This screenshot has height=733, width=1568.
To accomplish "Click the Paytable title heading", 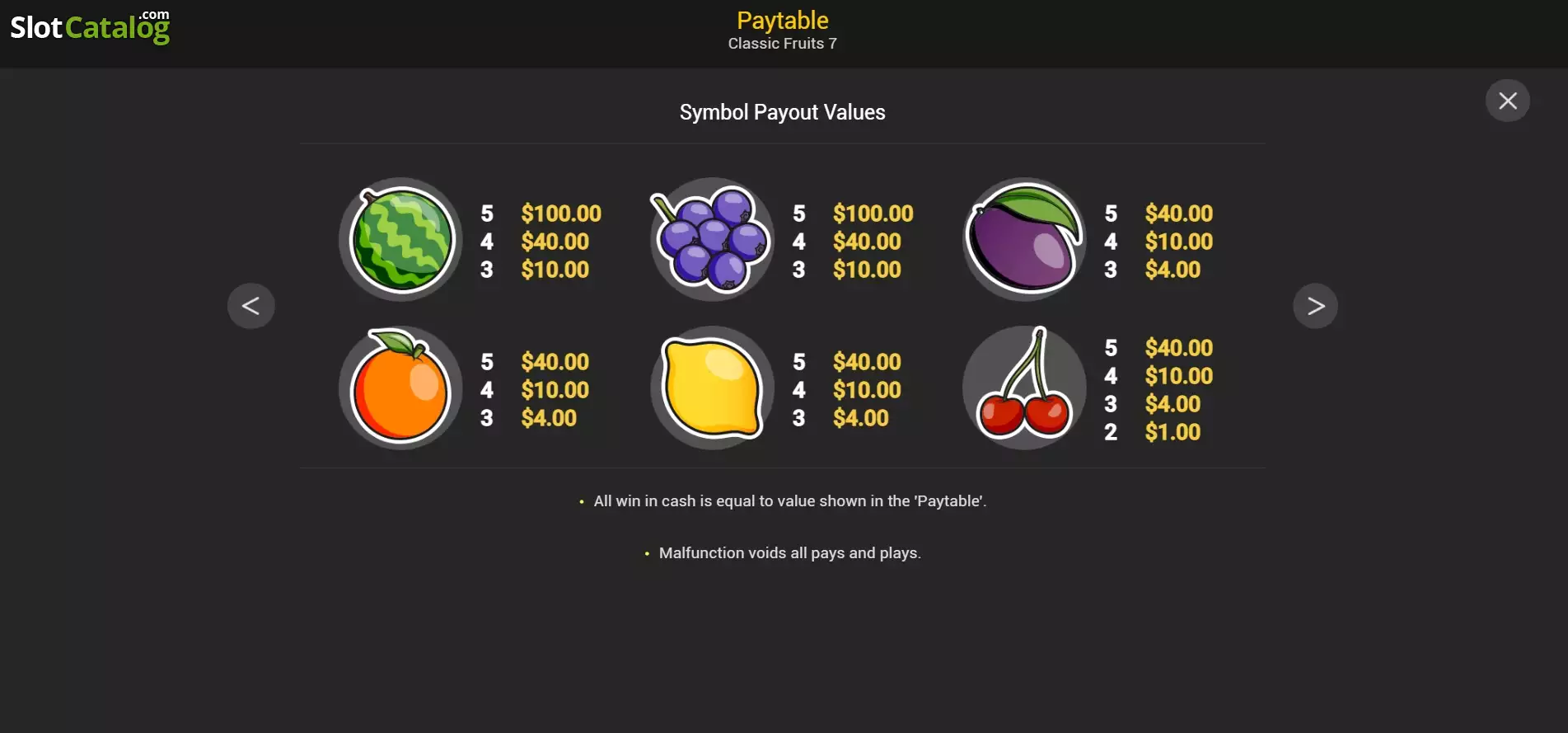I will [783, 20].
